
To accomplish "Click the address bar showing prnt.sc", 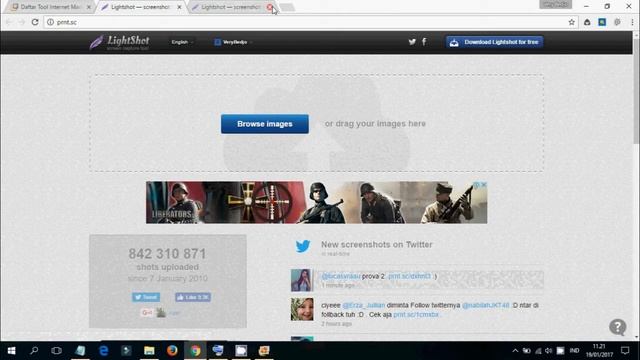I will 310,22.
